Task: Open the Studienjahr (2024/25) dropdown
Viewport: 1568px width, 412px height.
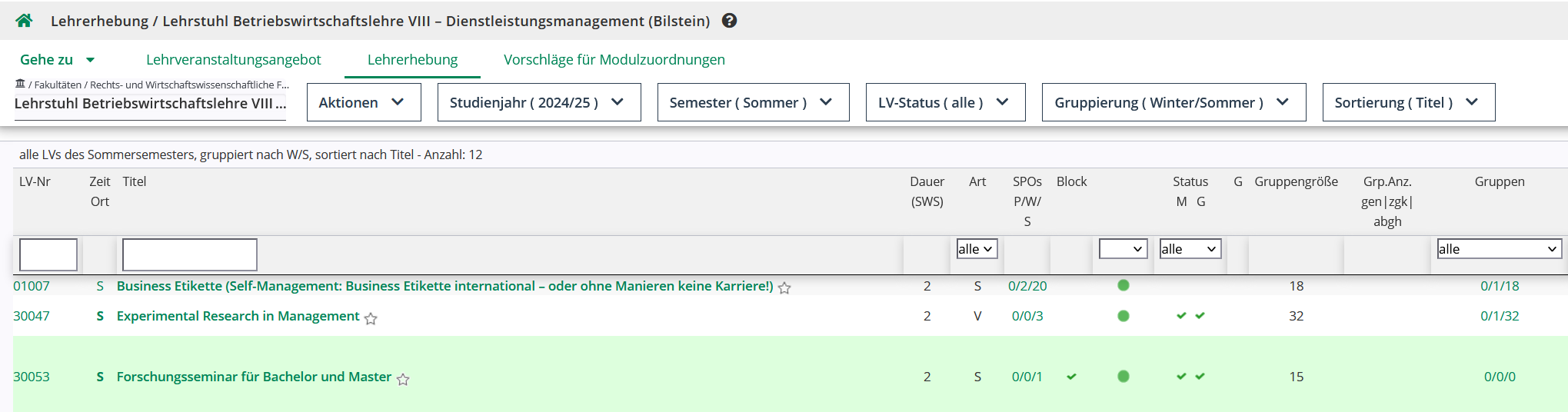Action: pyautogui.click(x=538, y=102)
